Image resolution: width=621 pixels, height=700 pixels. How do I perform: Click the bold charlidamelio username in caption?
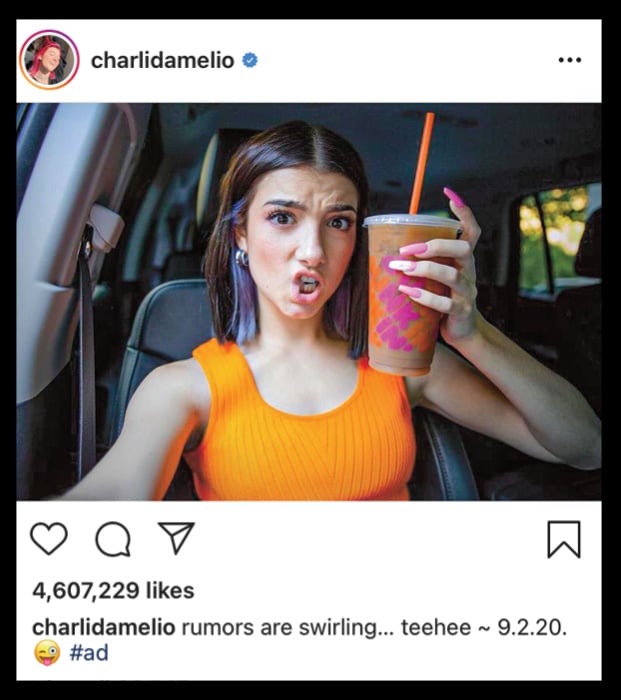pyautogui.click(x=104, y=627)
